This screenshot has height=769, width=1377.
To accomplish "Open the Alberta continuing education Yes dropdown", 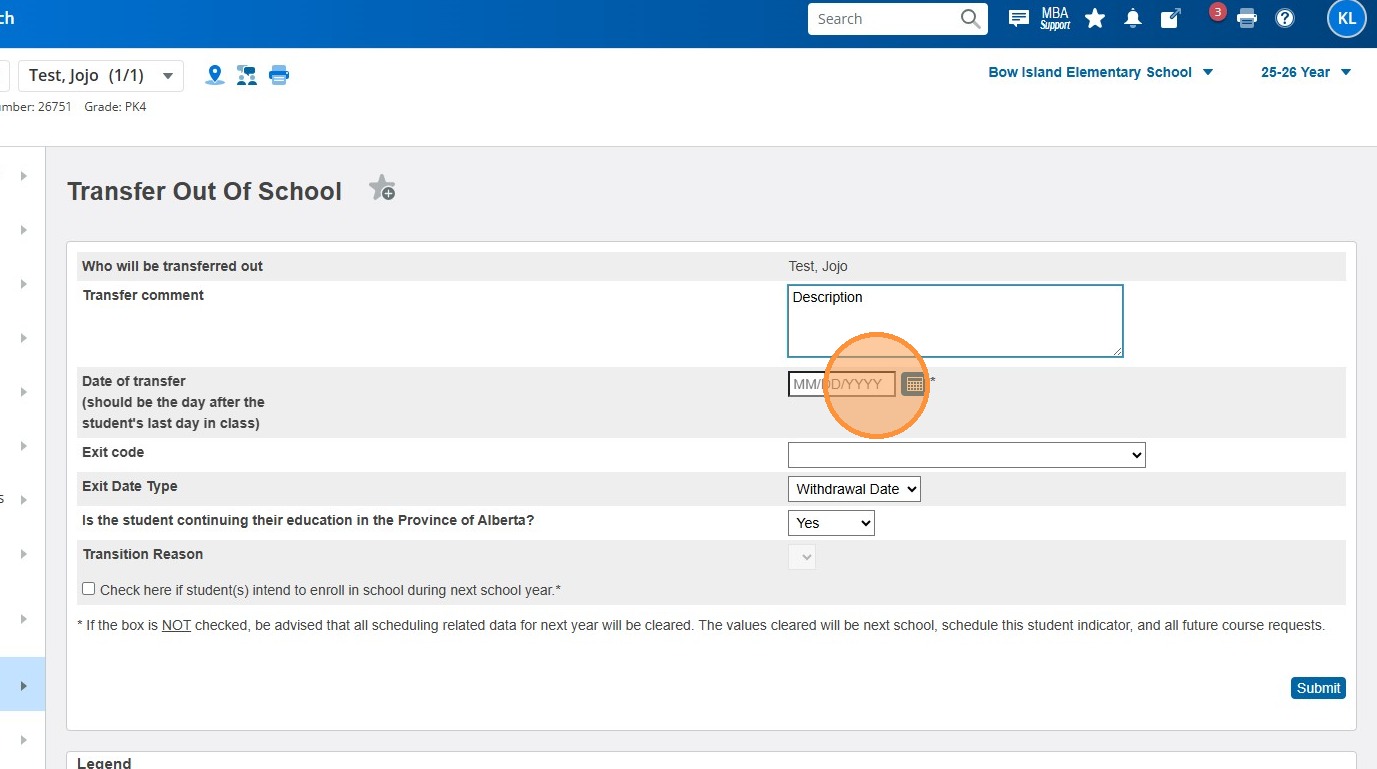I will [x=831, y=523].
